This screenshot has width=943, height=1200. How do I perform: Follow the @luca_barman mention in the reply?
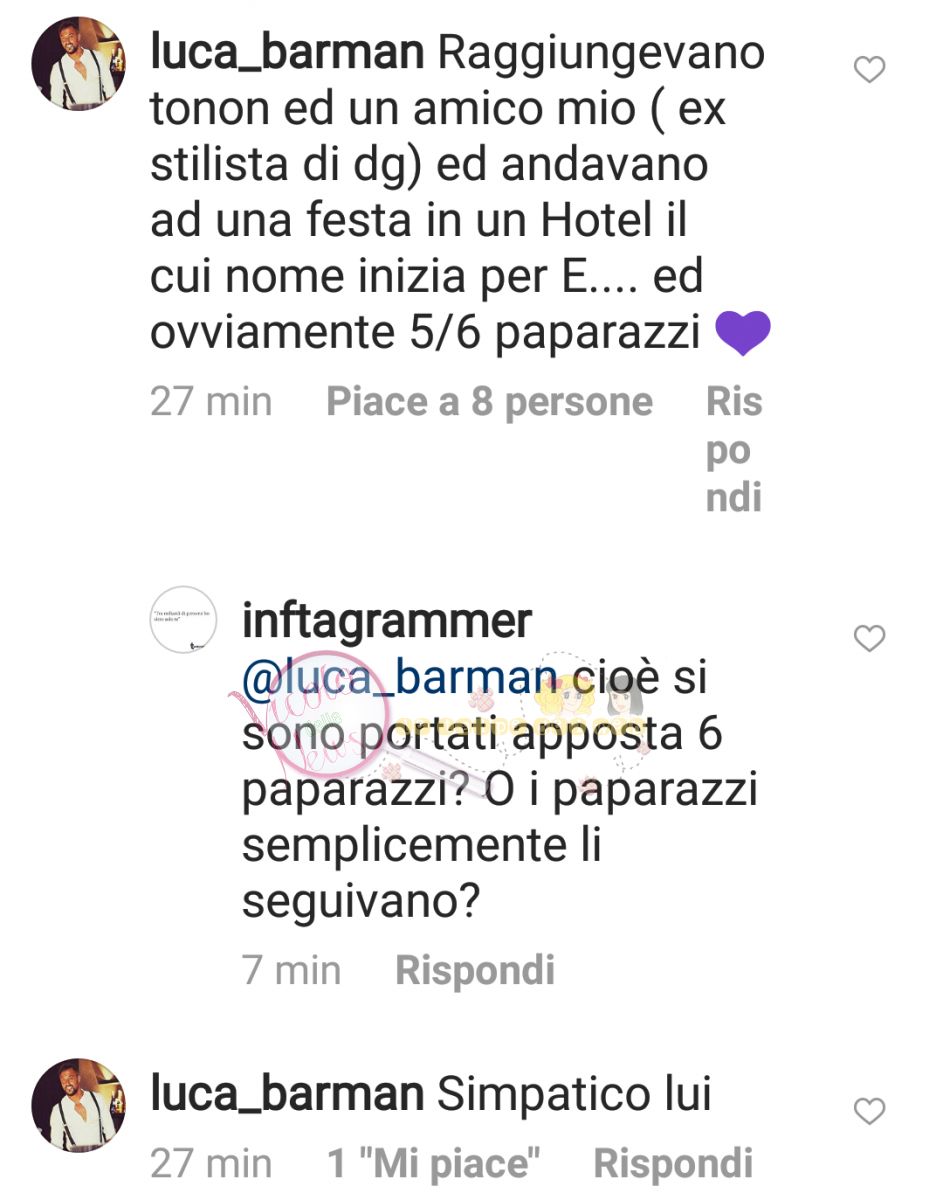pos(398,678)
